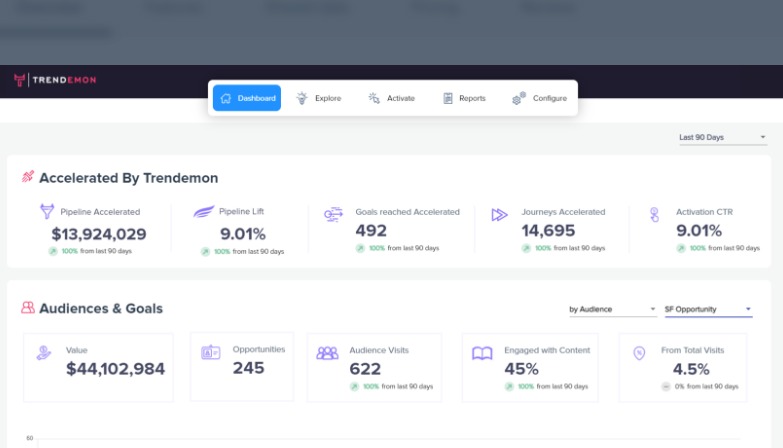This screenshot has height=448, width=783.
Task: Click the 45% engaged value
Action: (521, 369)
